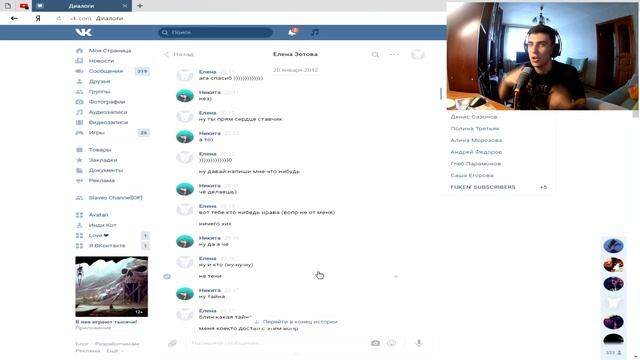This screenshot has width=640, height=360.
Task: Attach a file with the paperclip icon
Action: [172, 343]
